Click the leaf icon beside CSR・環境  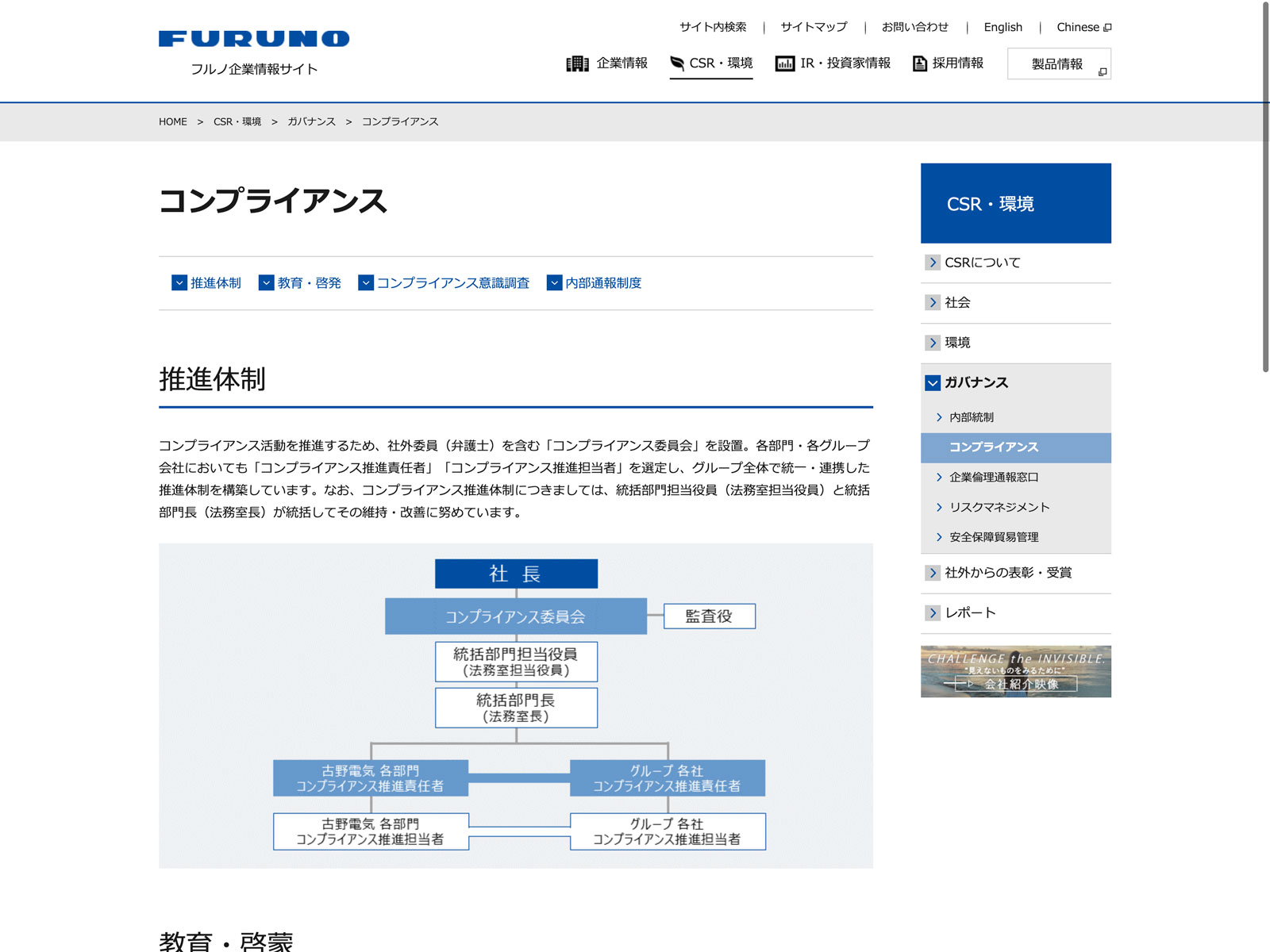coord(677,63)
